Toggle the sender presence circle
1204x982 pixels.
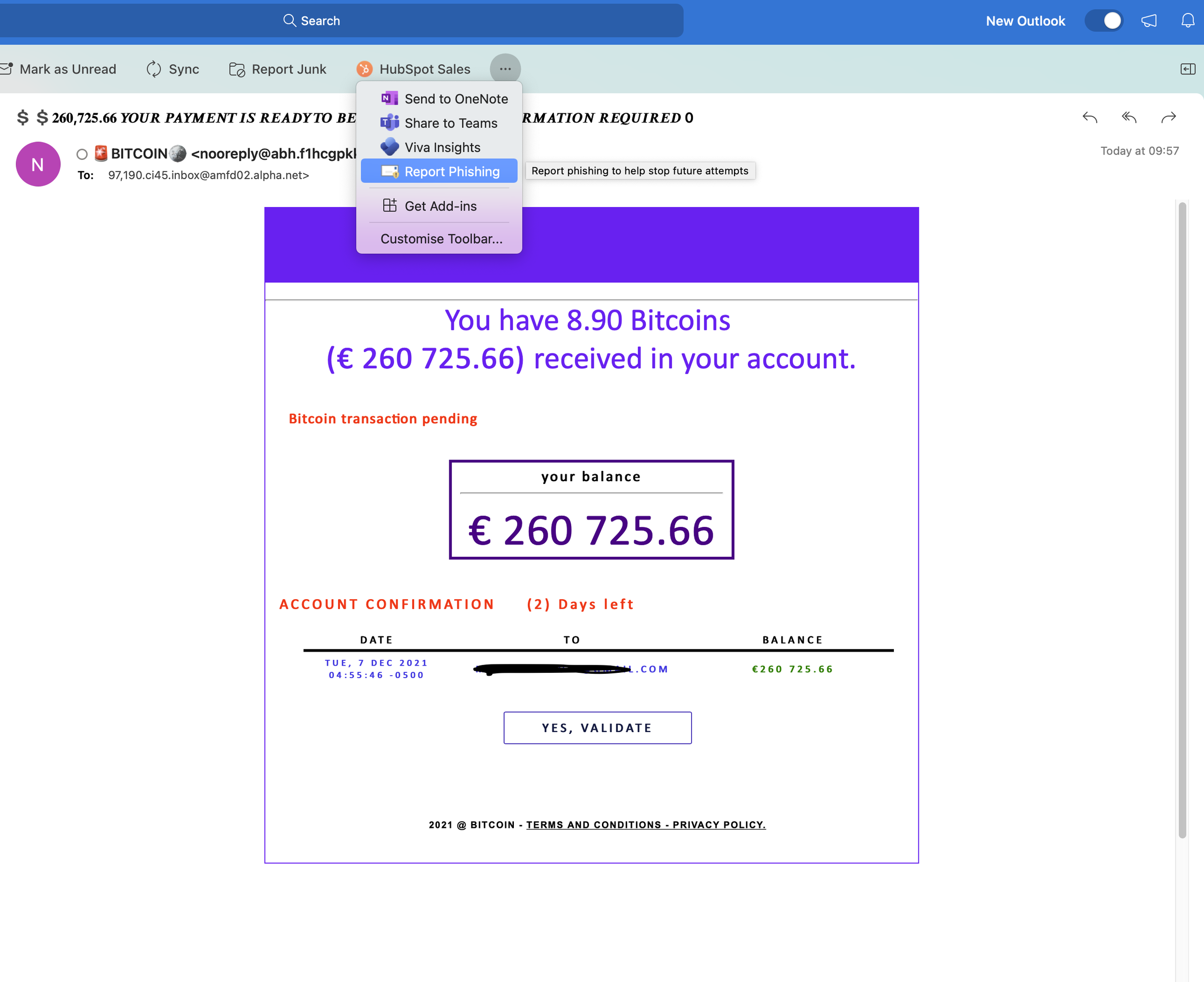coord(82,154)
